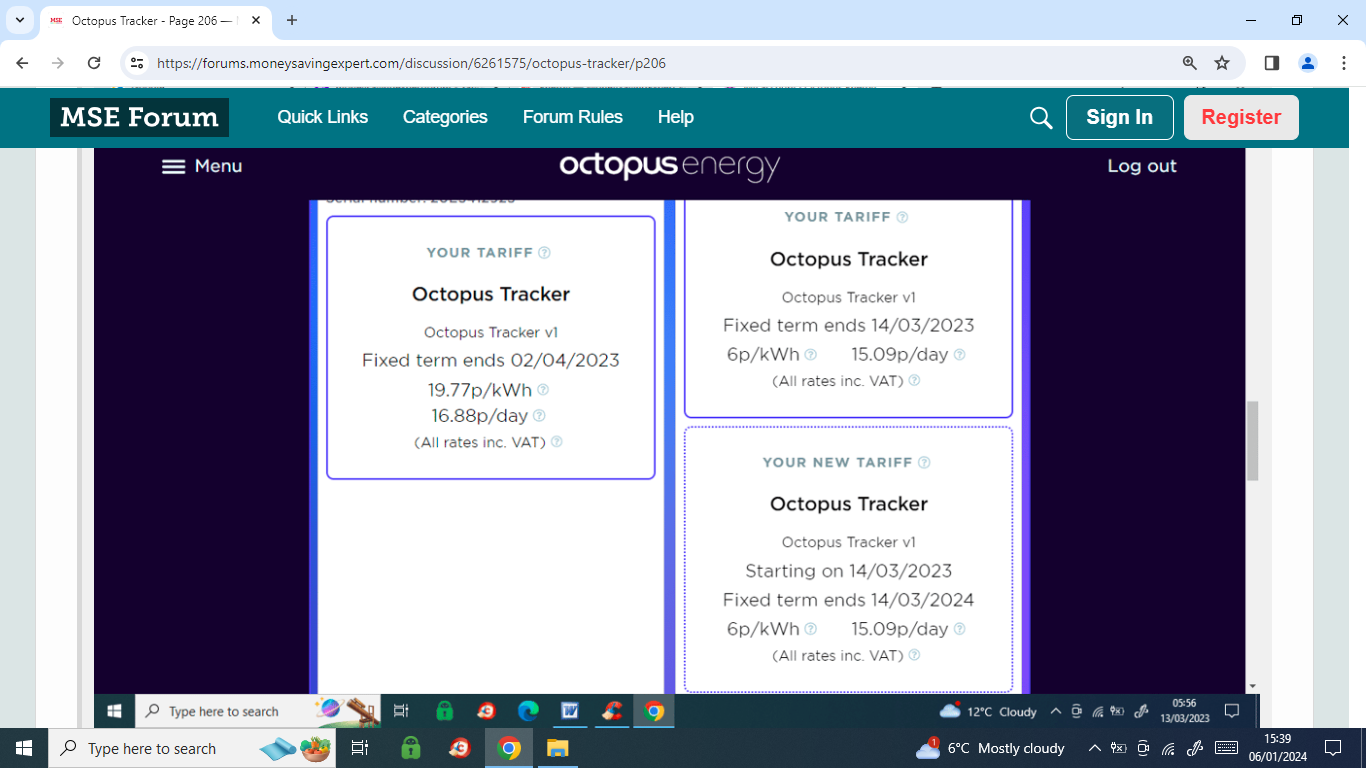
Task: Open Categories menu
Action: point(445,117)
